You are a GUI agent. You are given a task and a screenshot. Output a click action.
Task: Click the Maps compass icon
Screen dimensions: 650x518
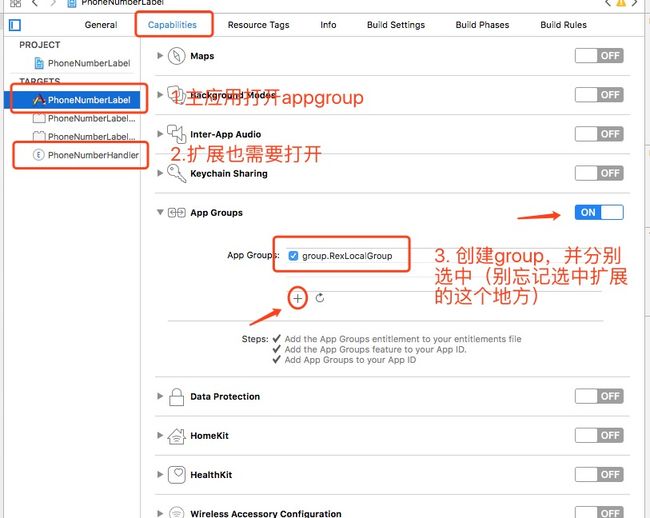(x=177, y=56)
